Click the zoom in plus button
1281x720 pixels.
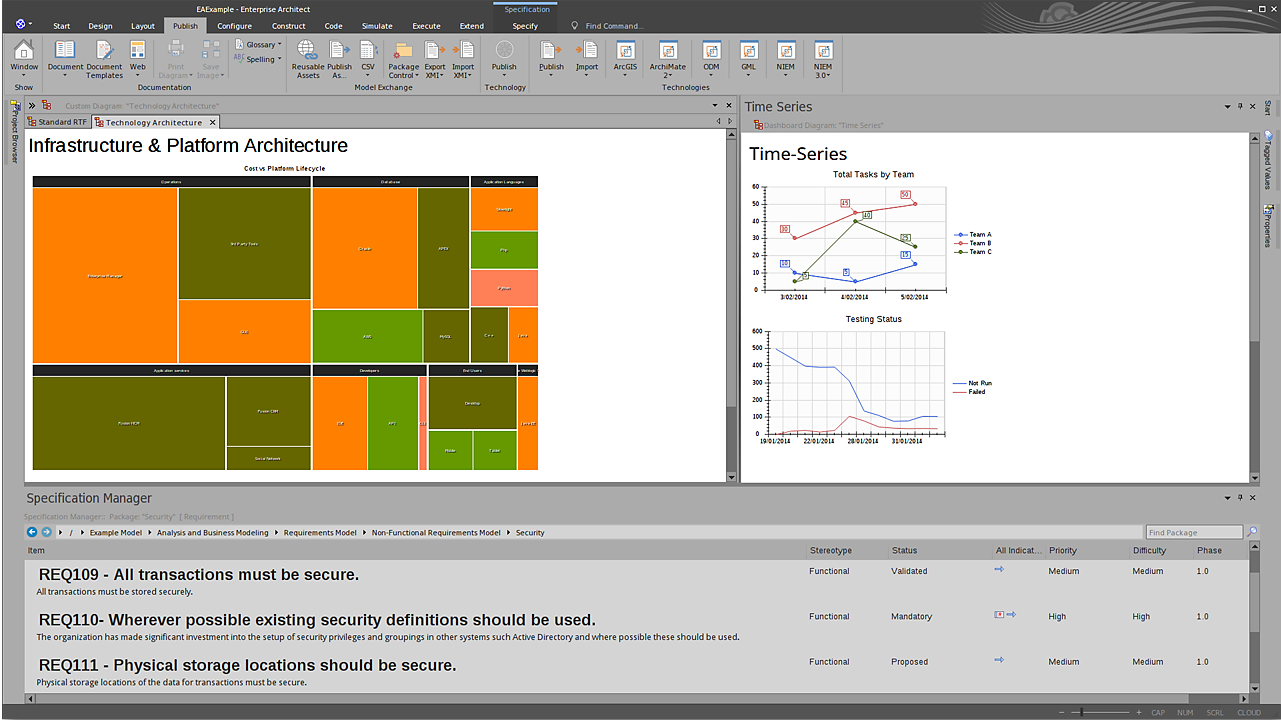pos(1138,713)
